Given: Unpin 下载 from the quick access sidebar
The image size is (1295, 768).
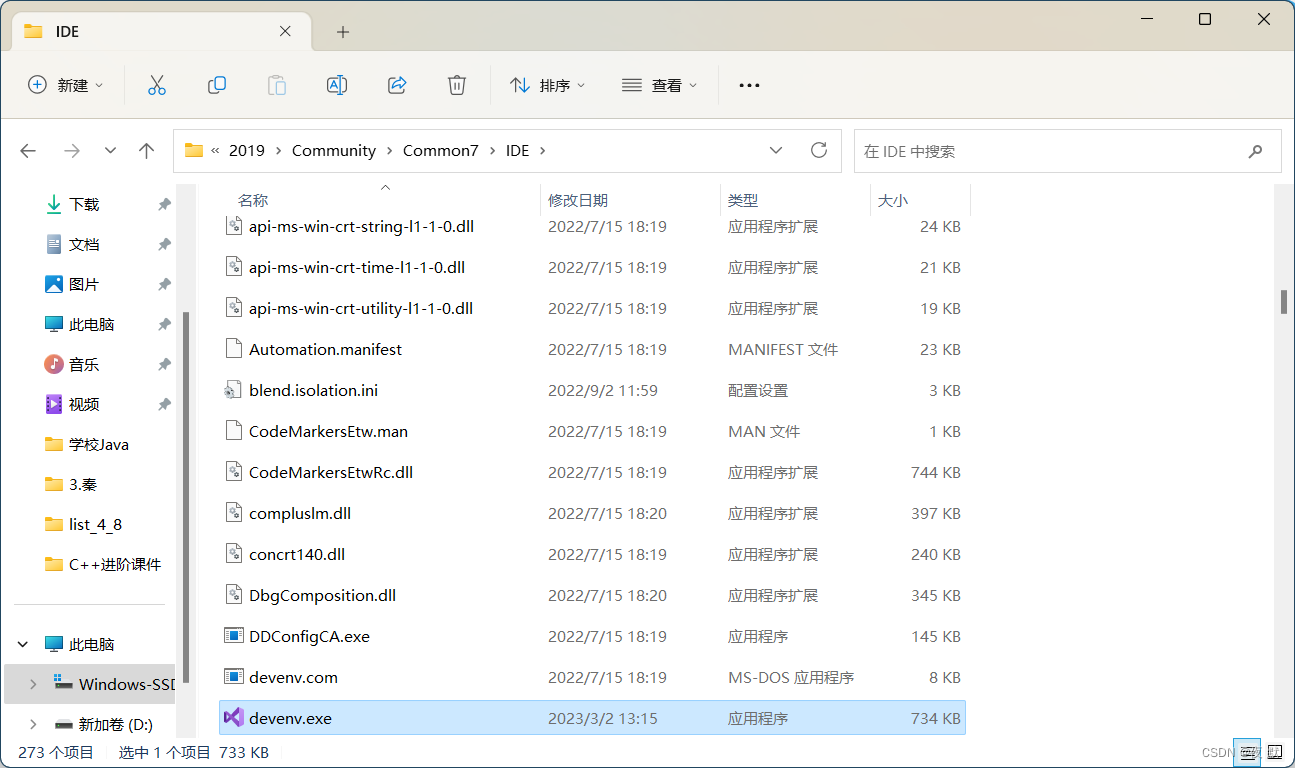Looking at the screenshot, I should tap(160, 204).
